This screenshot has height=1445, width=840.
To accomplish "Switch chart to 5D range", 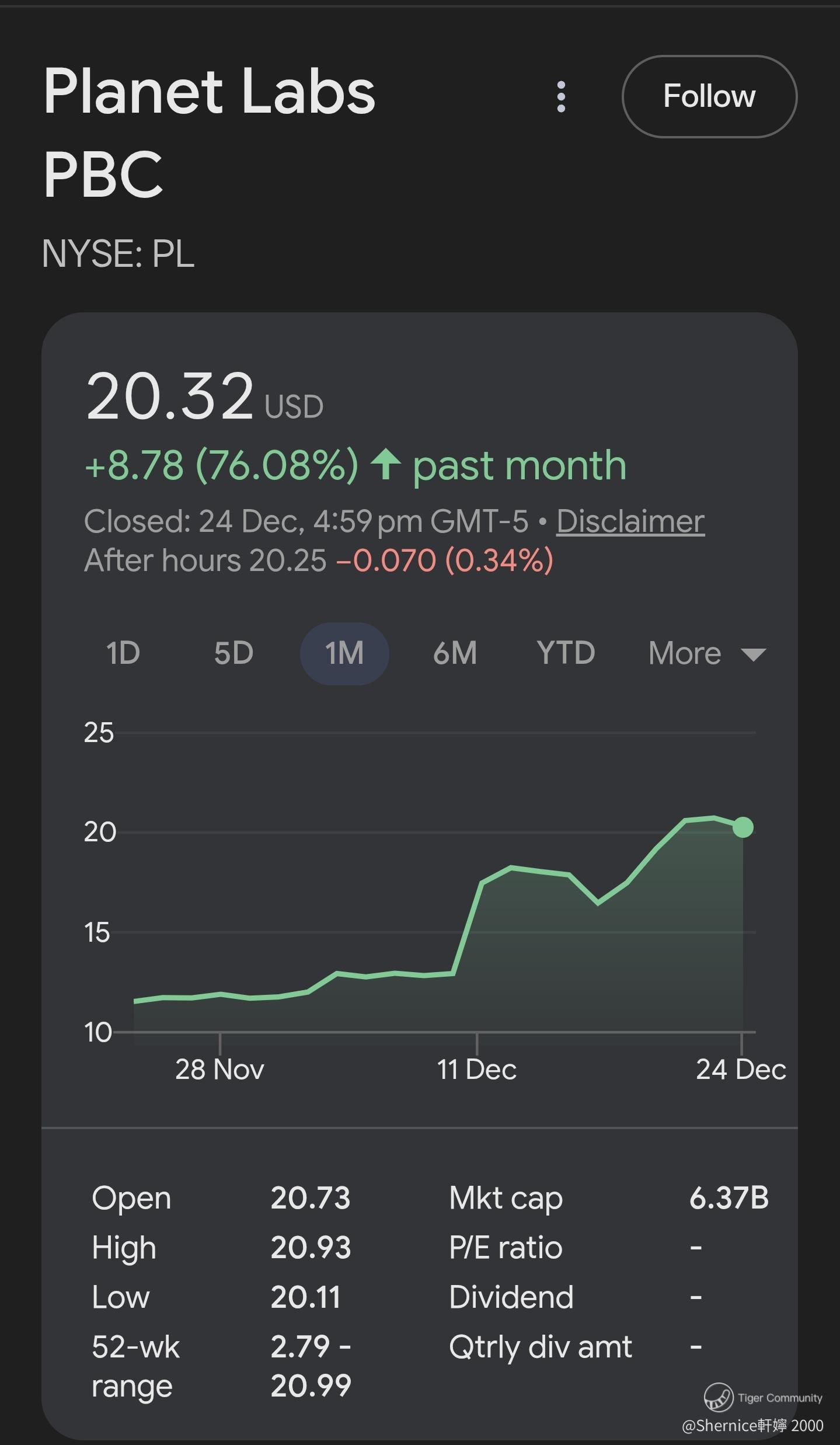I will pyautogui.click(x=233, y=653).
